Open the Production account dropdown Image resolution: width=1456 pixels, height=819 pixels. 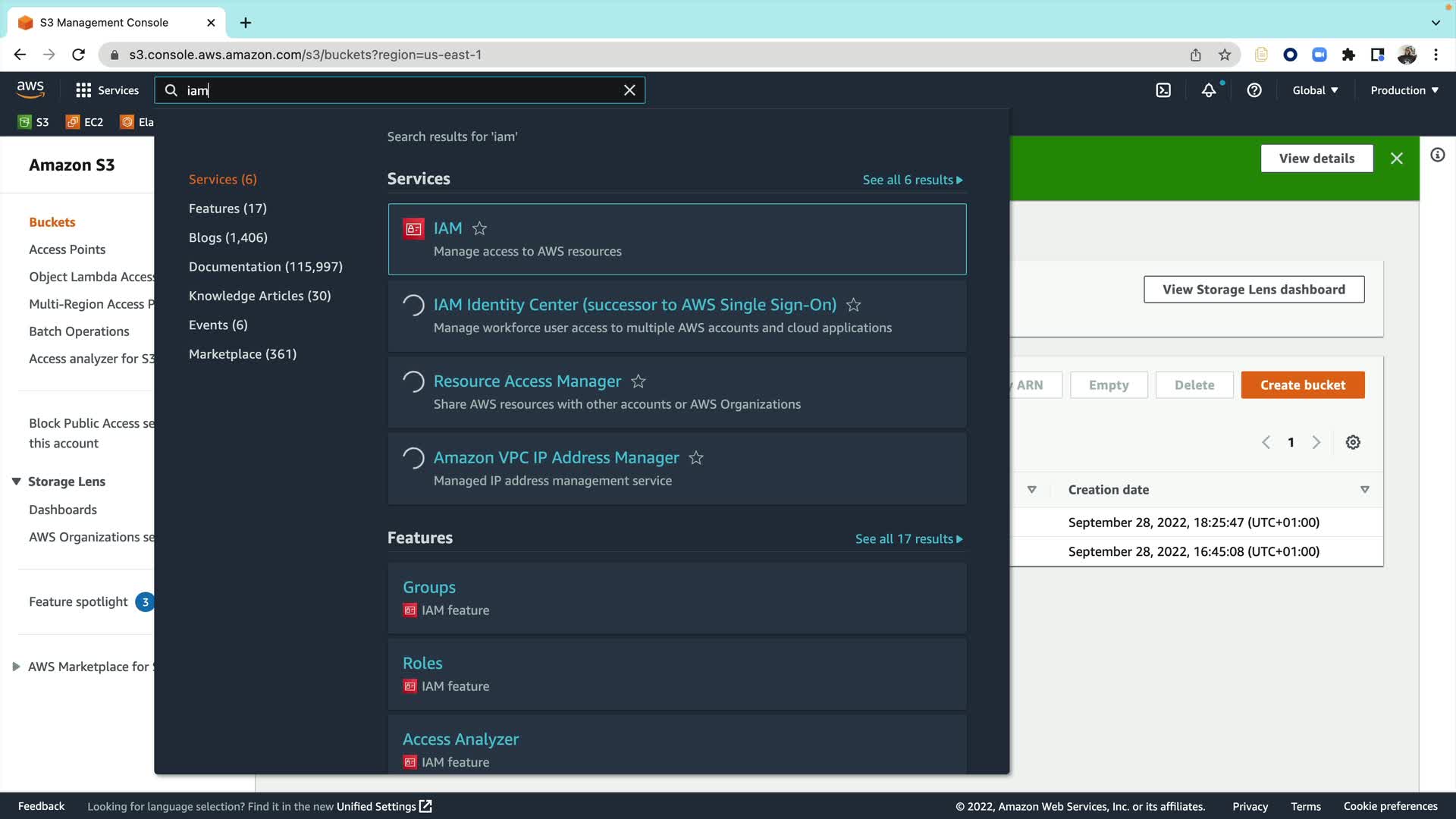coord(1404,90)
